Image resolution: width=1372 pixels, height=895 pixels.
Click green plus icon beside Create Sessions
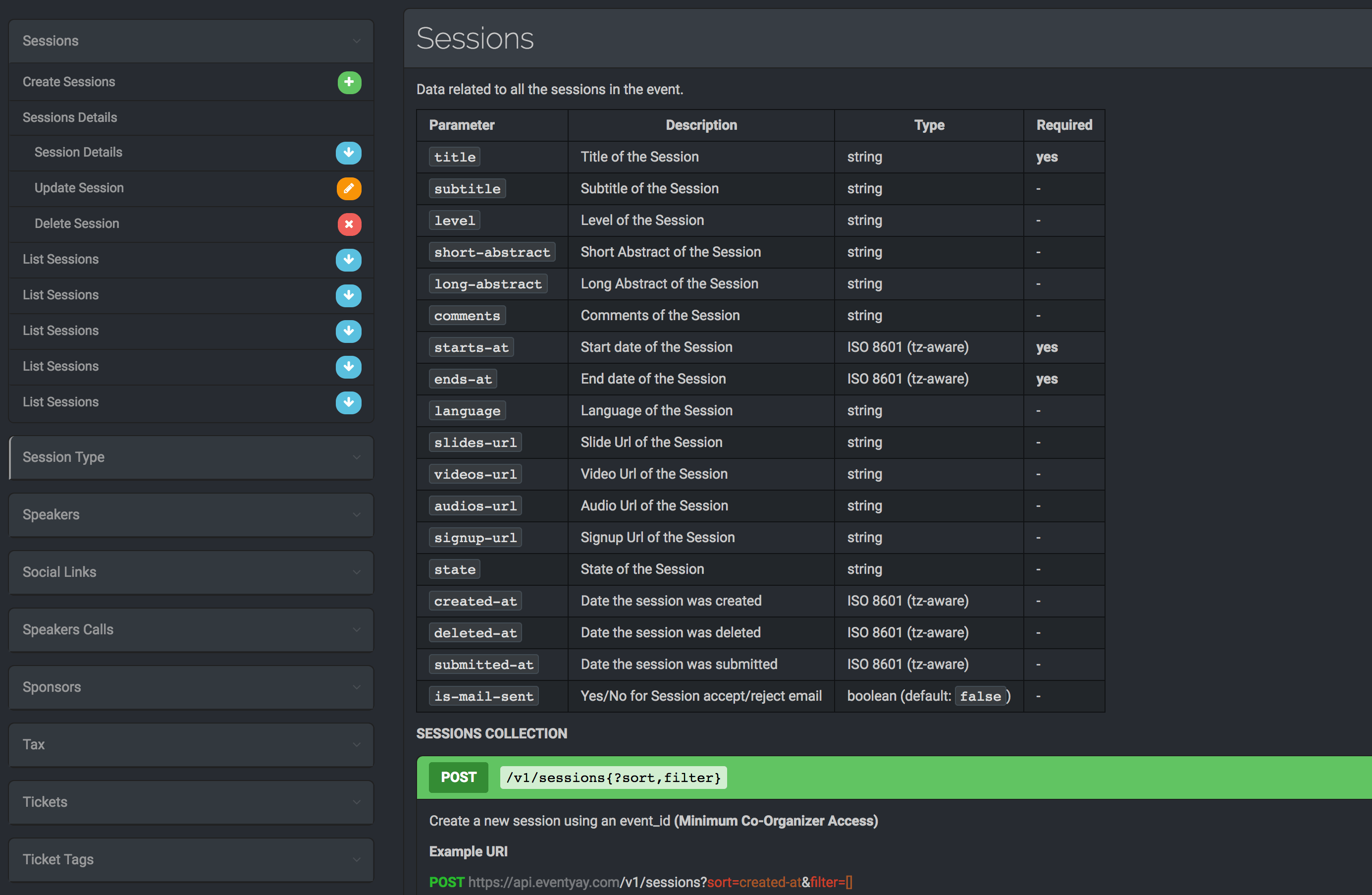pyautogui.click(x=349, y=82)
